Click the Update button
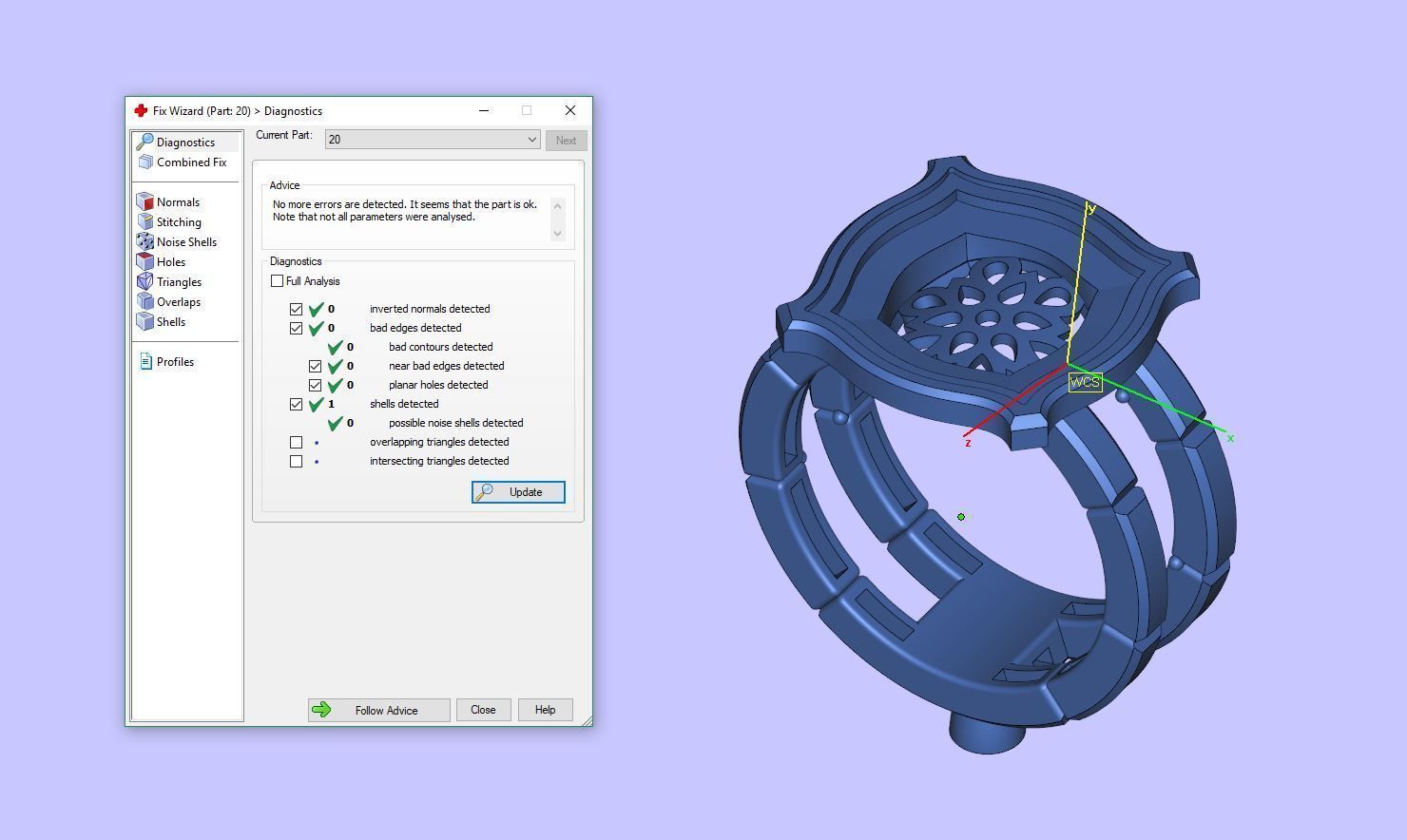Screen dimensions: 1407x840 click(x=518, y=492)
